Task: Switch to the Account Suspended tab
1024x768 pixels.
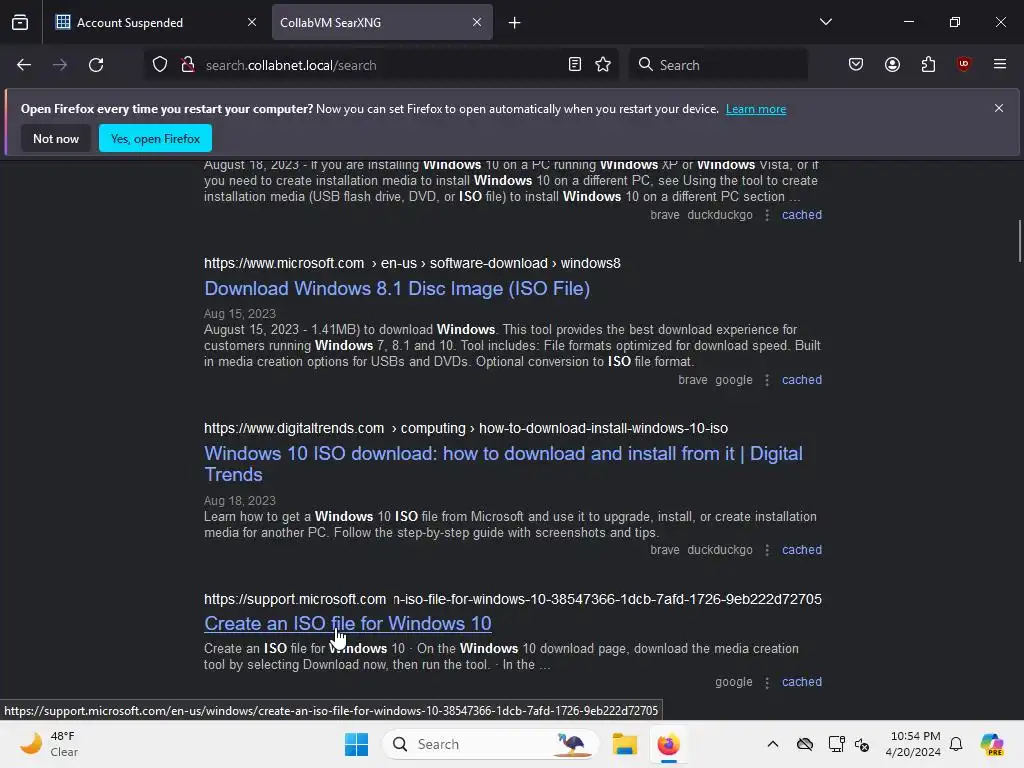Action: click(x=155, y=22)
